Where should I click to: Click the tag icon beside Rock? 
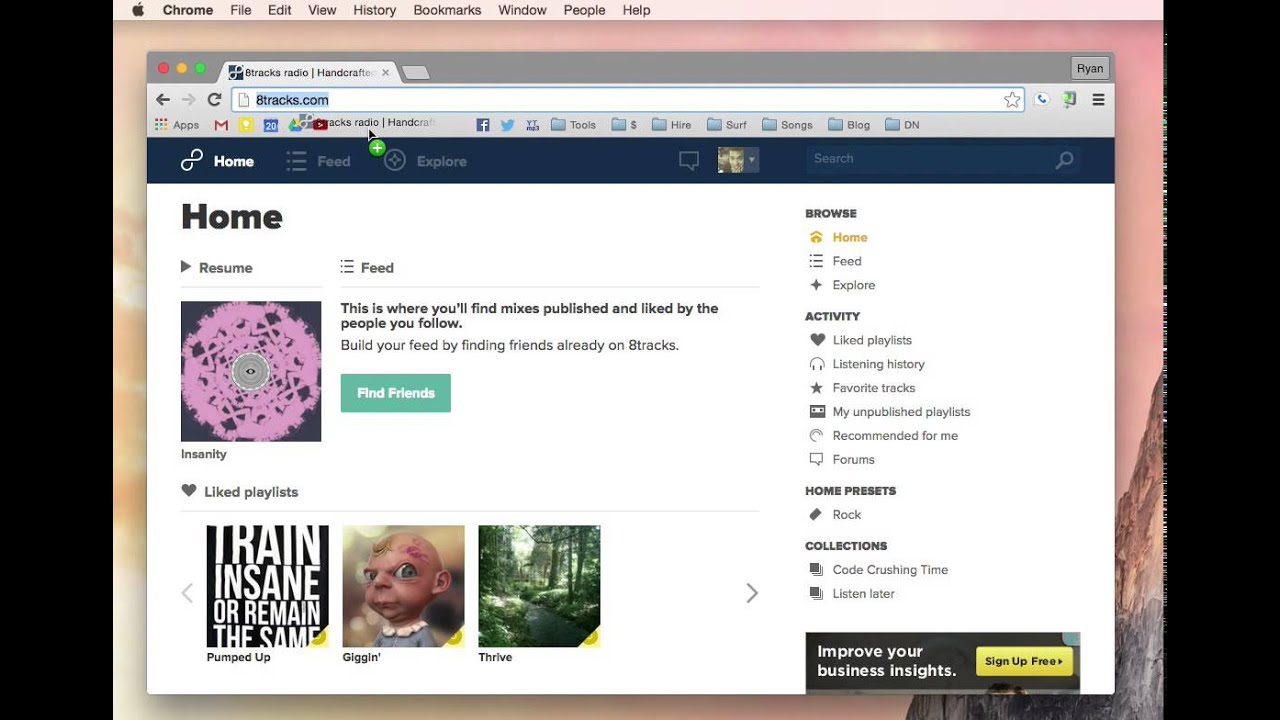817,515
